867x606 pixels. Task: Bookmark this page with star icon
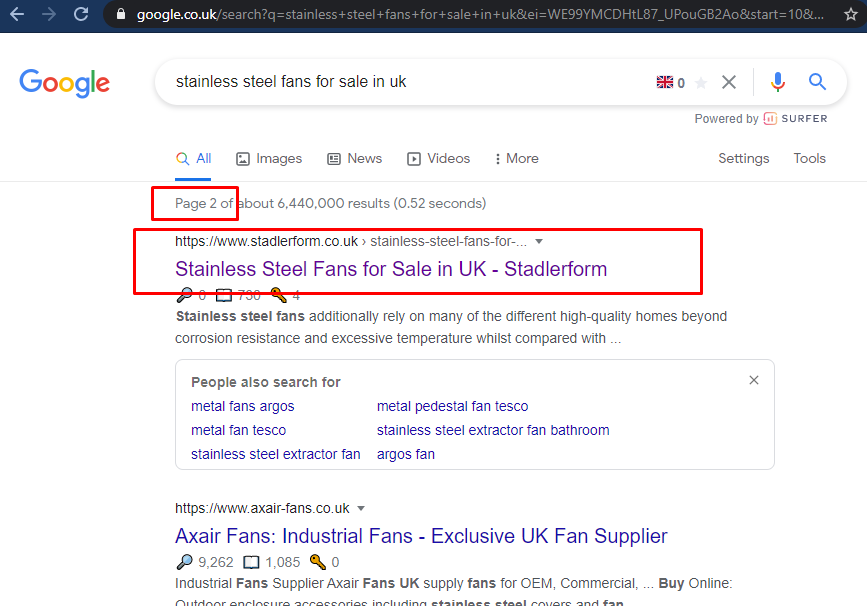(851, 14)
